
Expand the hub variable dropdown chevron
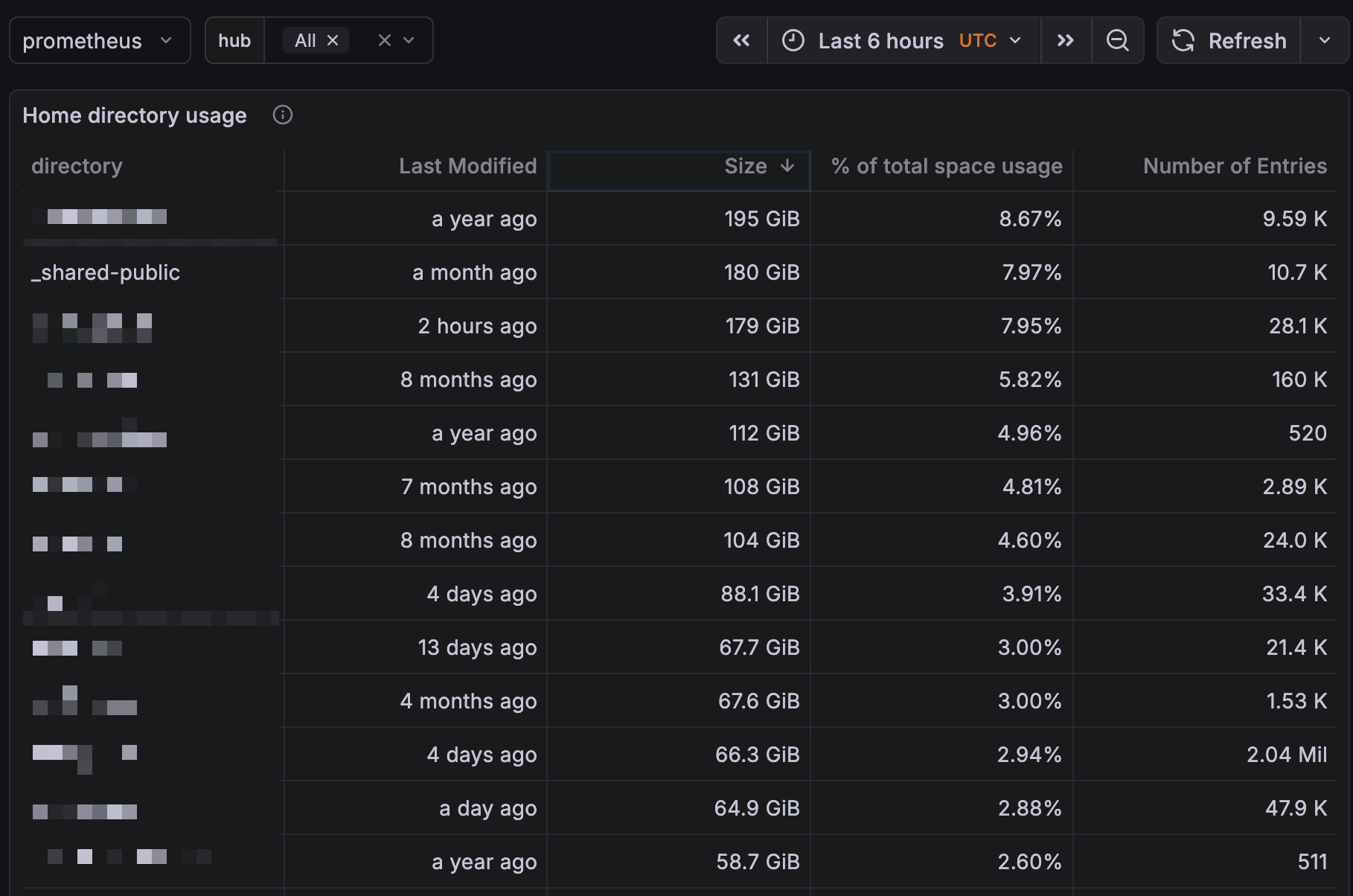pos(409,40)
